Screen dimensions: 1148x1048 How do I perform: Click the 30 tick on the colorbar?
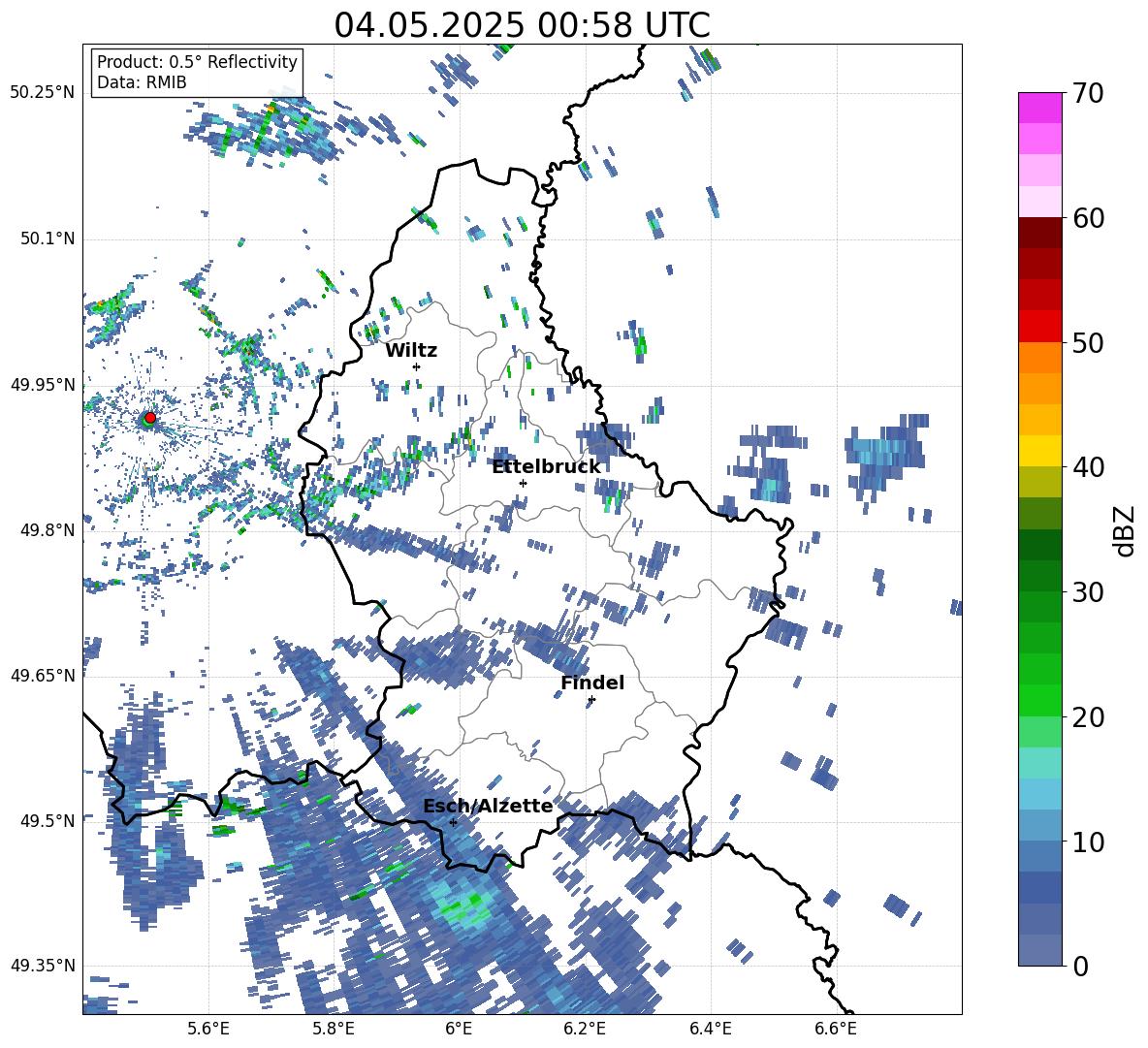pyautogui.click(x=1087, y=591)
